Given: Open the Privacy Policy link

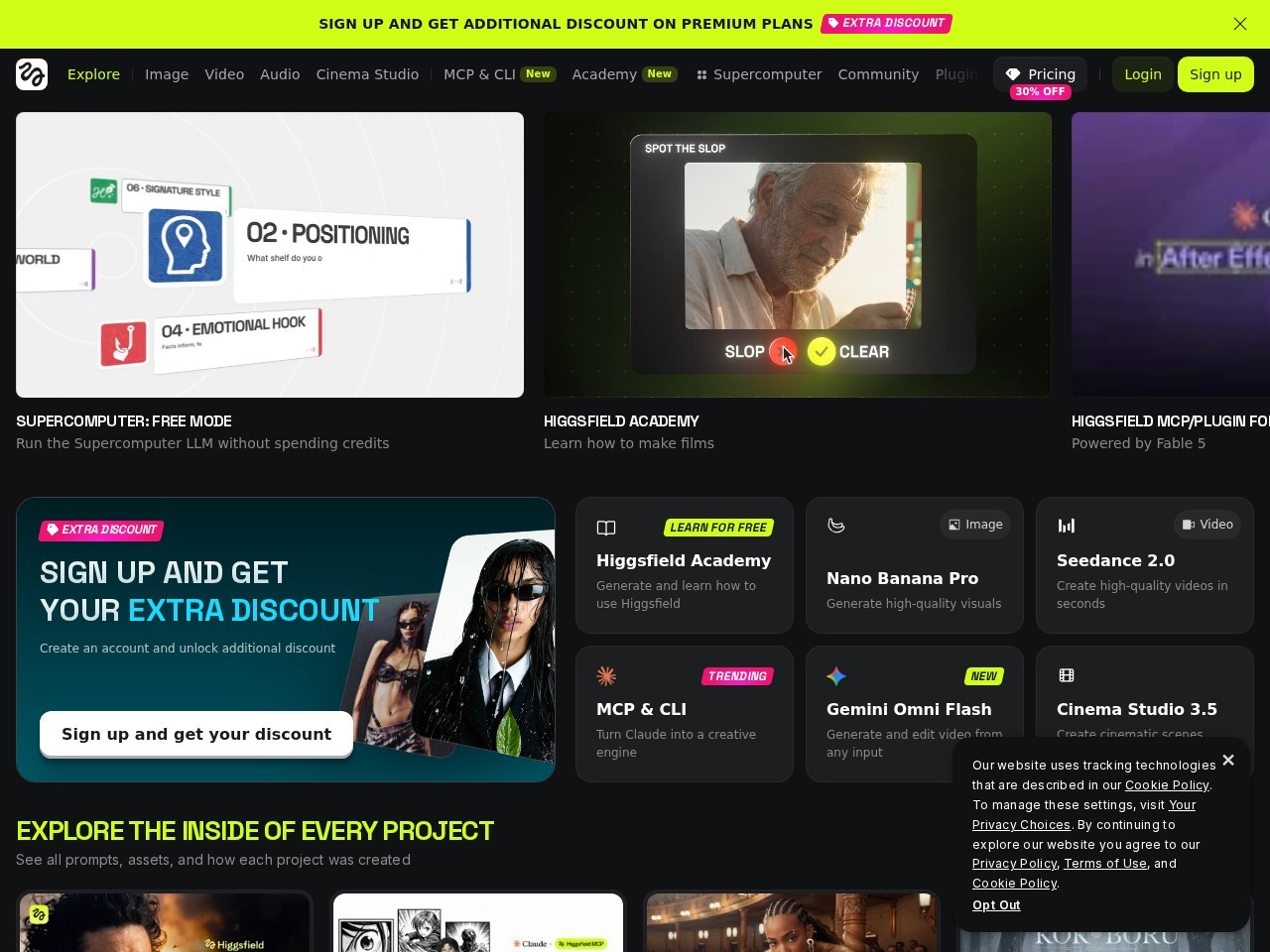Looking at the screenshot, I should coord(1014,864).
